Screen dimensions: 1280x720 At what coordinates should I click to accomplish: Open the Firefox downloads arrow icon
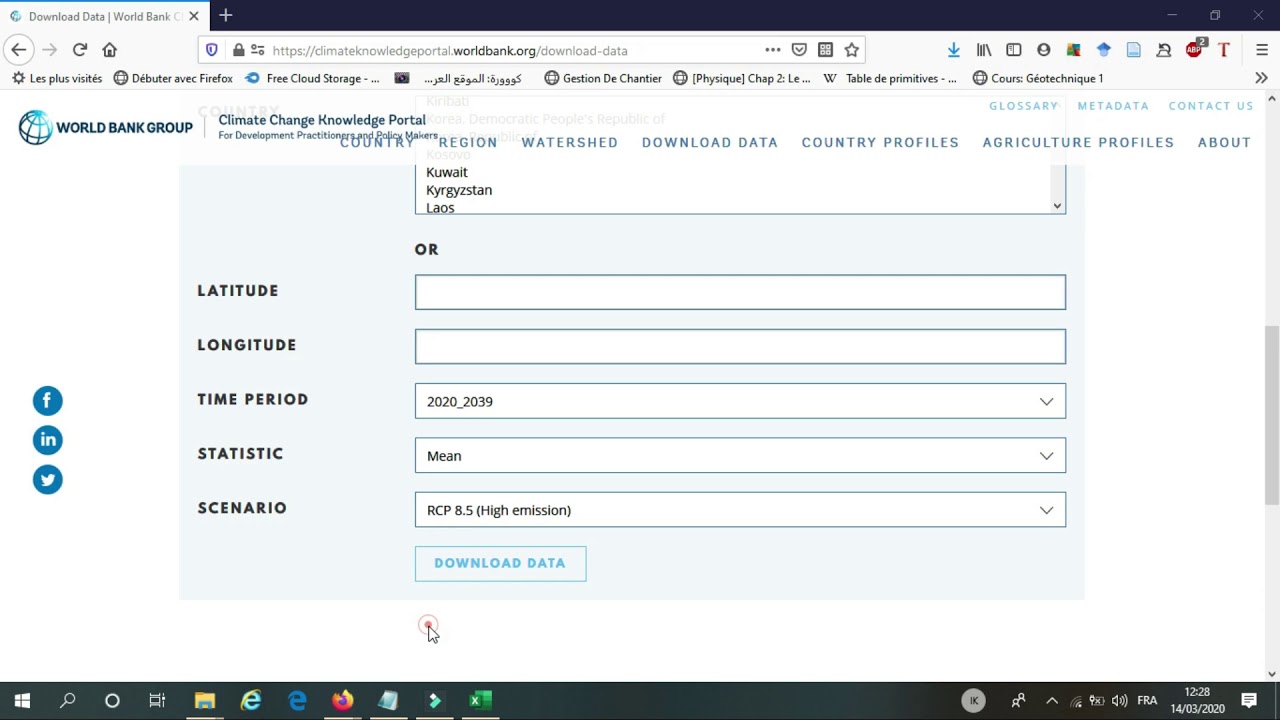pos(953,50)
